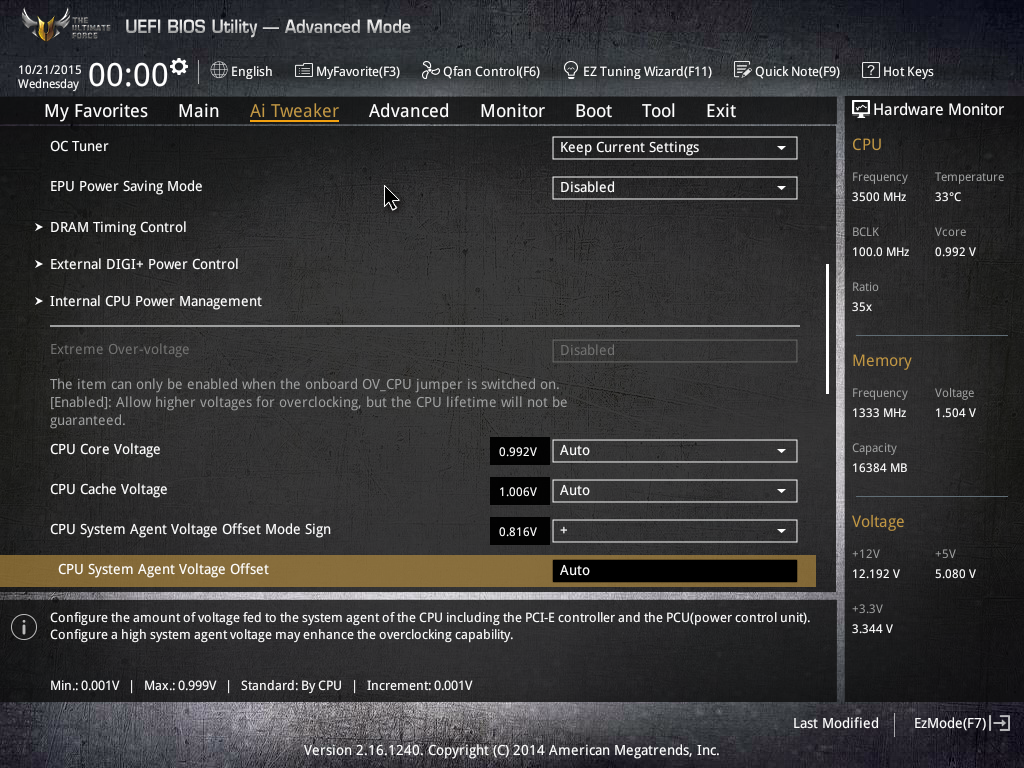The height and width of the screenshot is (768, 1024).
Task: Click the CPU Frequency 3500 MHz value
Action: 878,197
